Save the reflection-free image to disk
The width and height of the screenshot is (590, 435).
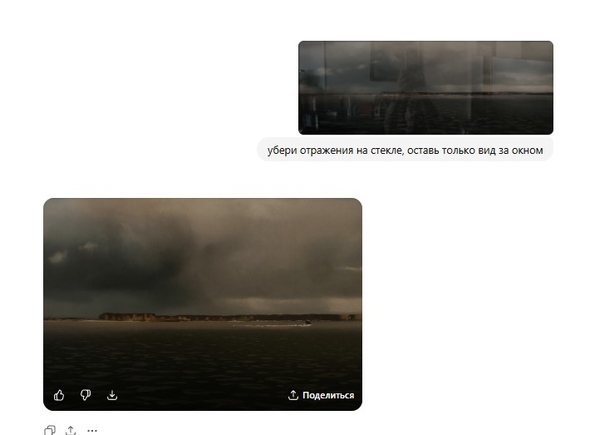click(x=112, y=395)
